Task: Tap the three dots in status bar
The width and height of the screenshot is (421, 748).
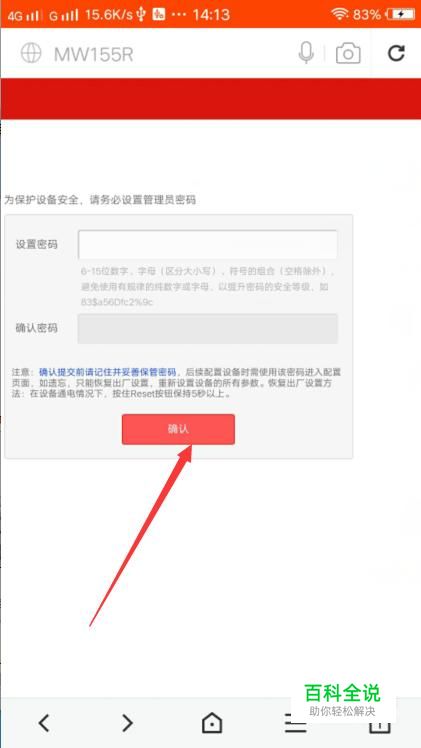Action: coord(179,15)
